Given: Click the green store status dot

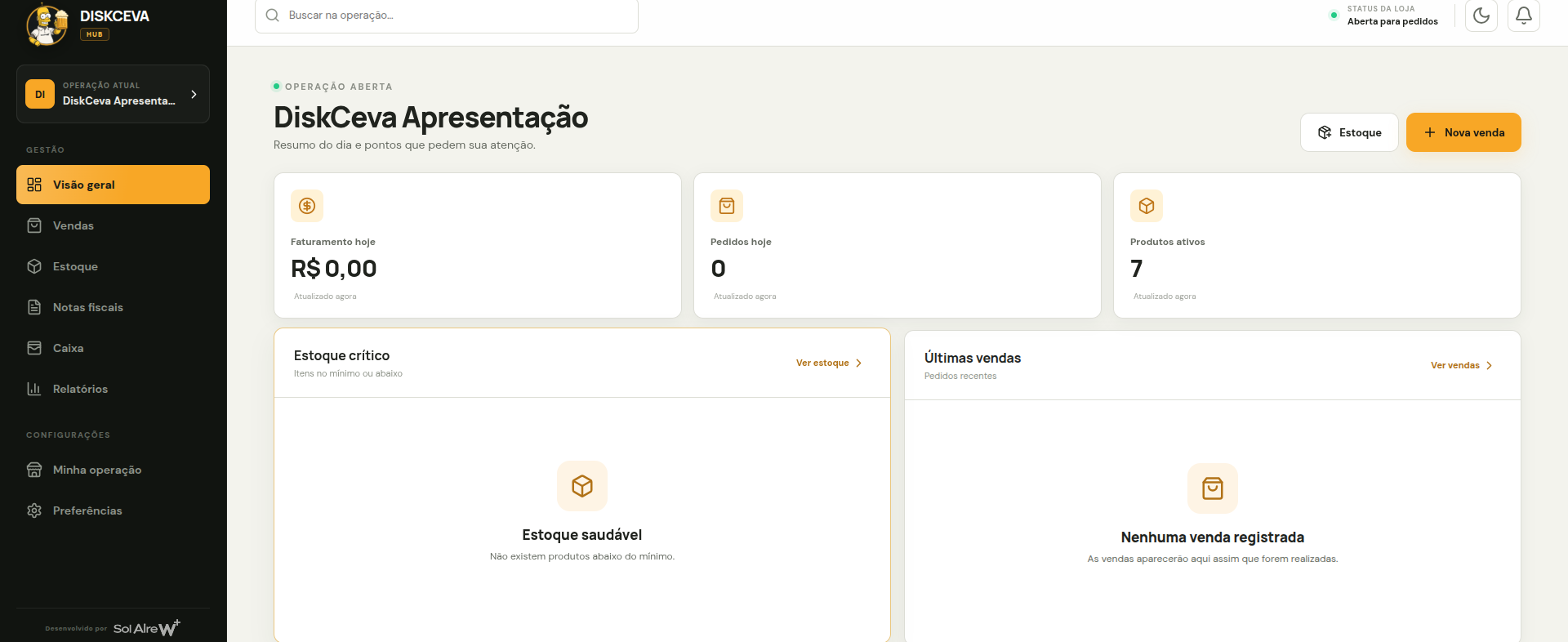Looking at the screenshot, I should click(1334, 15).
